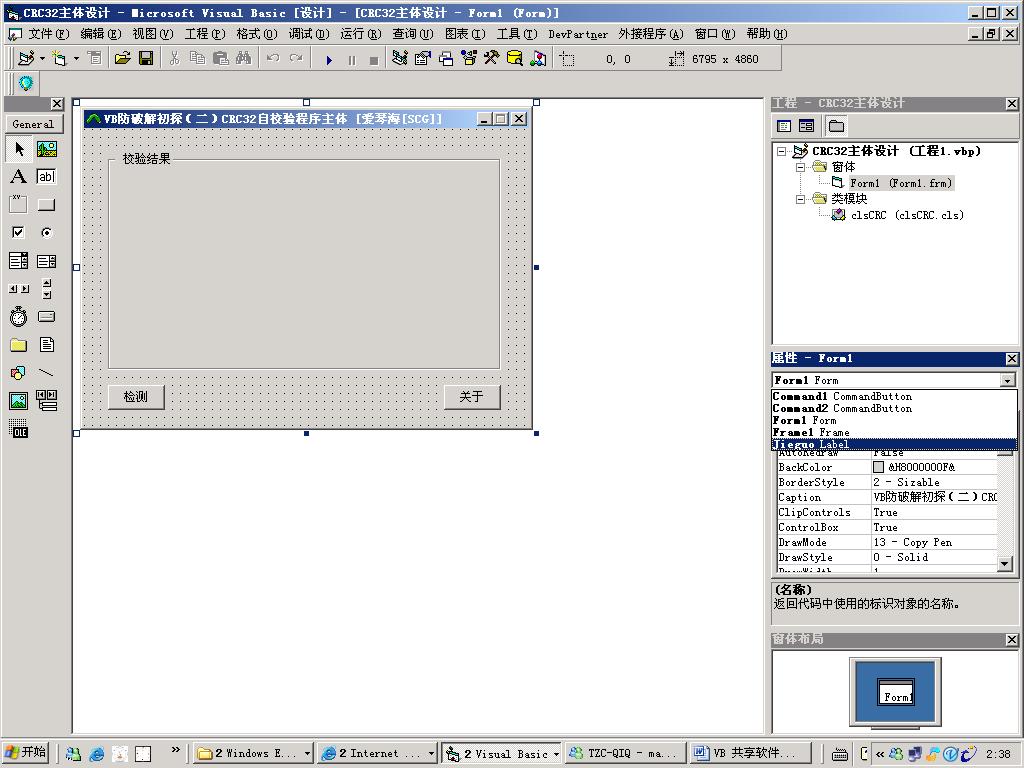Click the 检测 button on the form

[x=136, y=397]
